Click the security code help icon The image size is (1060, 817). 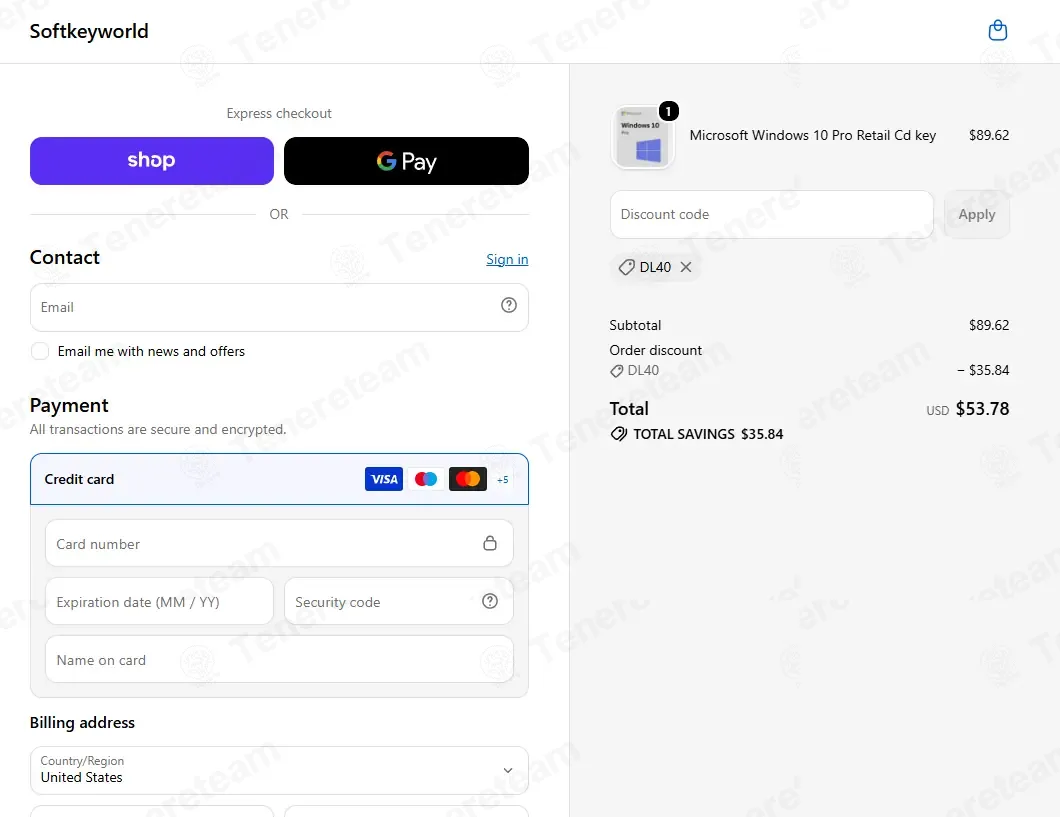490,601
